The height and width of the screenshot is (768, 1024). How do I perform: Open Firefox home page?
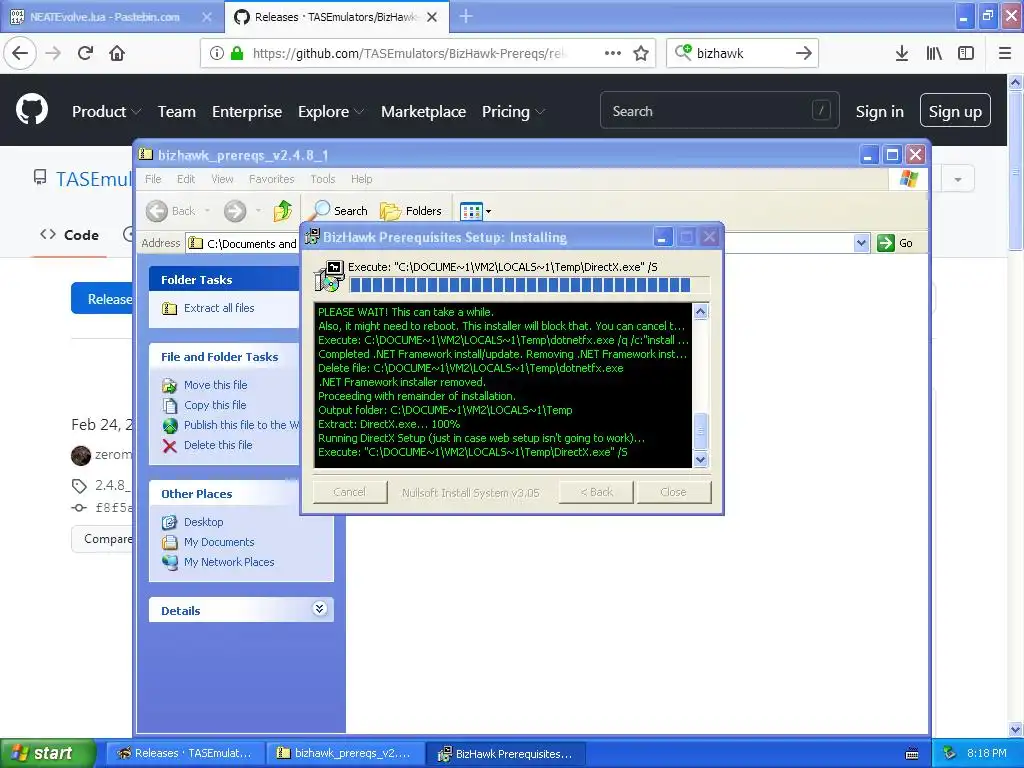(x=117, y=53)
